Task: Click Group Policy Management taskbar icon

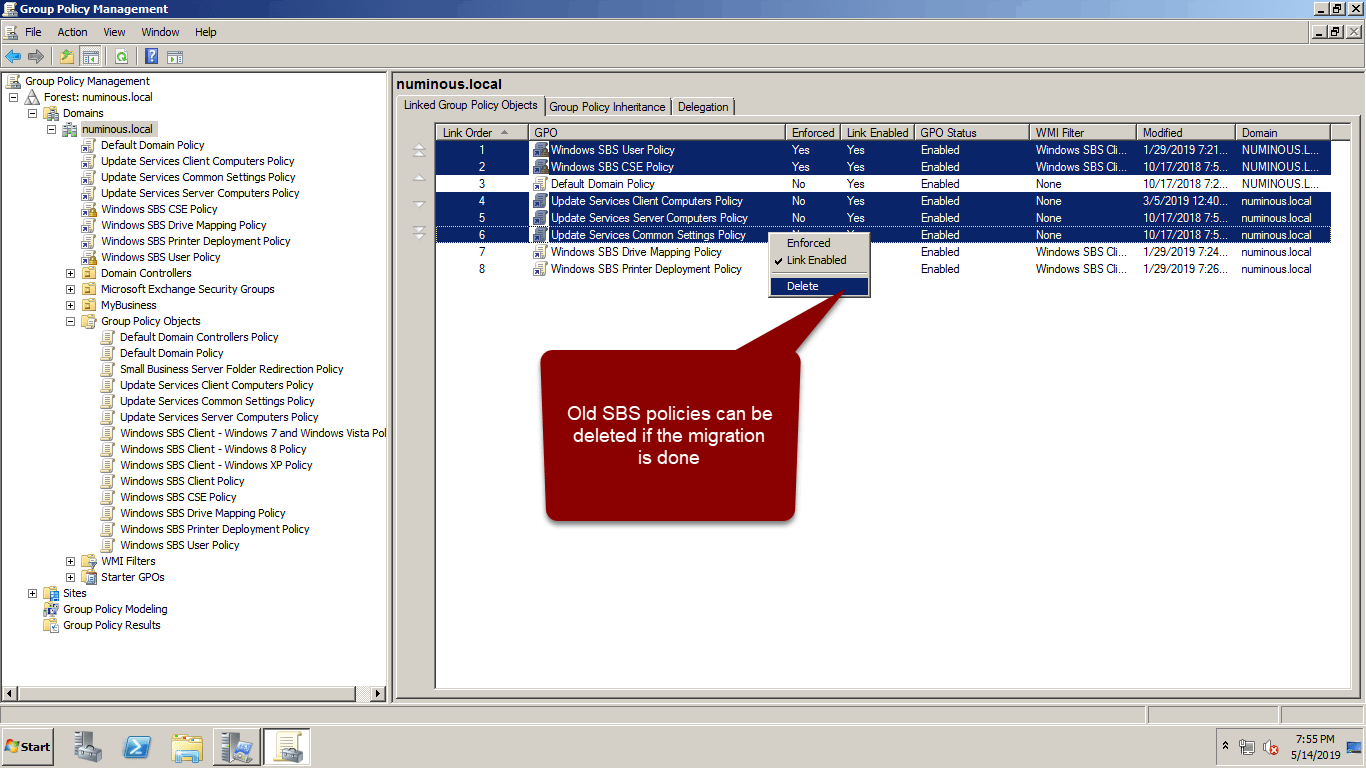Action: point(288,746)
